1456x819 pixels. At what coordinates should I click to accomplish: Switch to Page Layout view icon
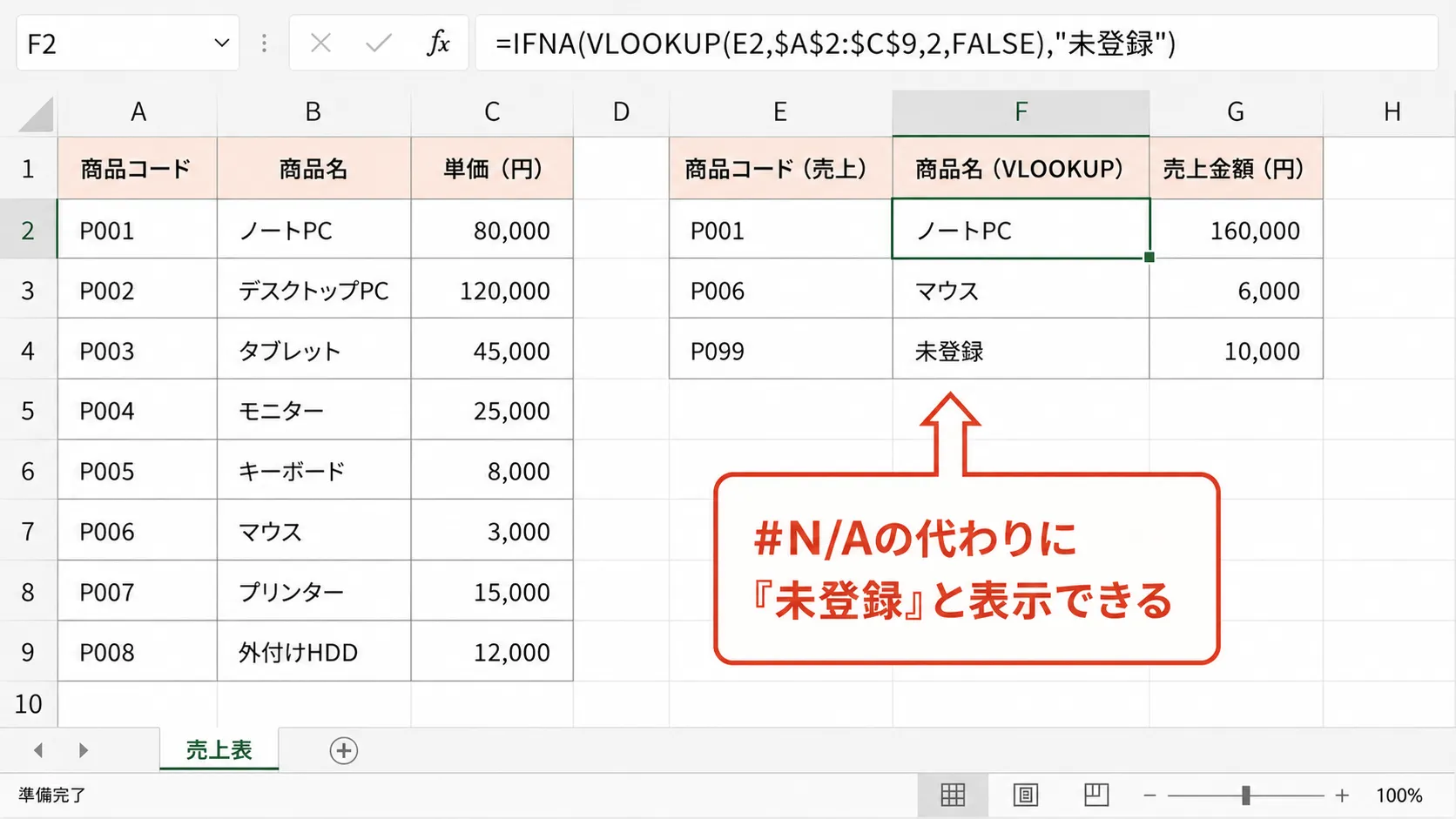coord(1025,795)
